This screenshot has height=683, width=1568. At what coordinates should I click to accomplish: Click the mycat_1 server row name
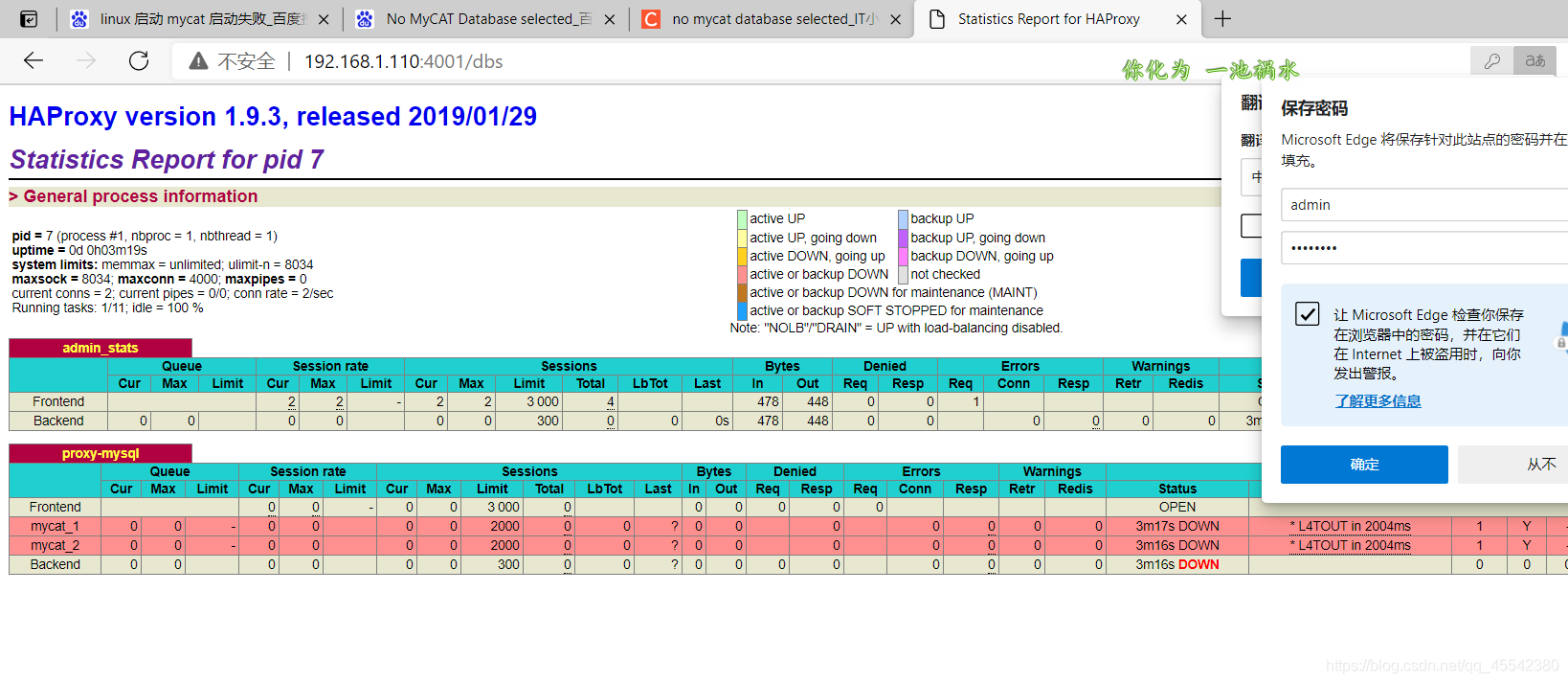[x=55, y=526]
